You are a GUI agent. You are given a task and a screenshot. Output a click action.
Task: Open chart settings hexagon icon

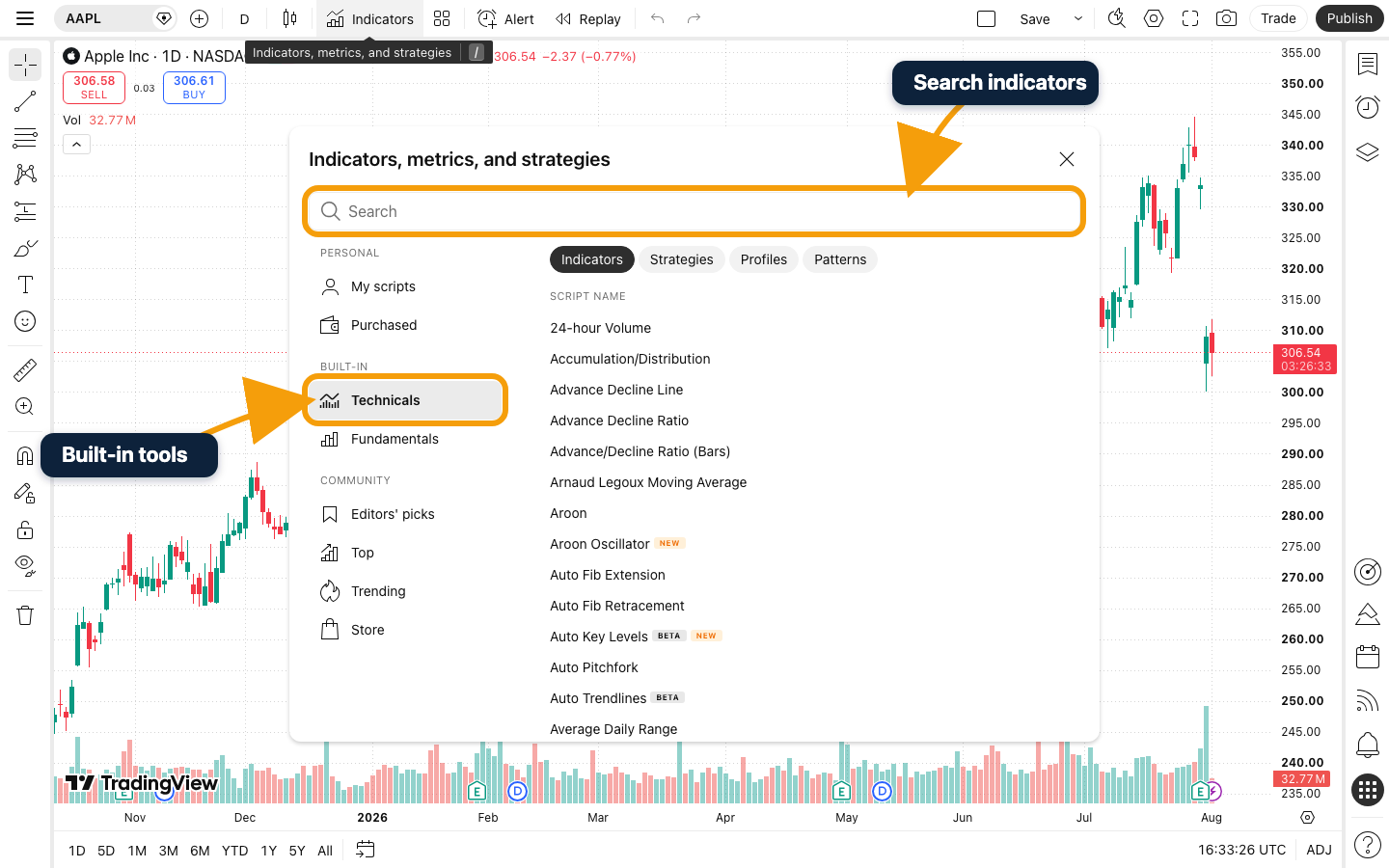click(x=1154, y=18)
